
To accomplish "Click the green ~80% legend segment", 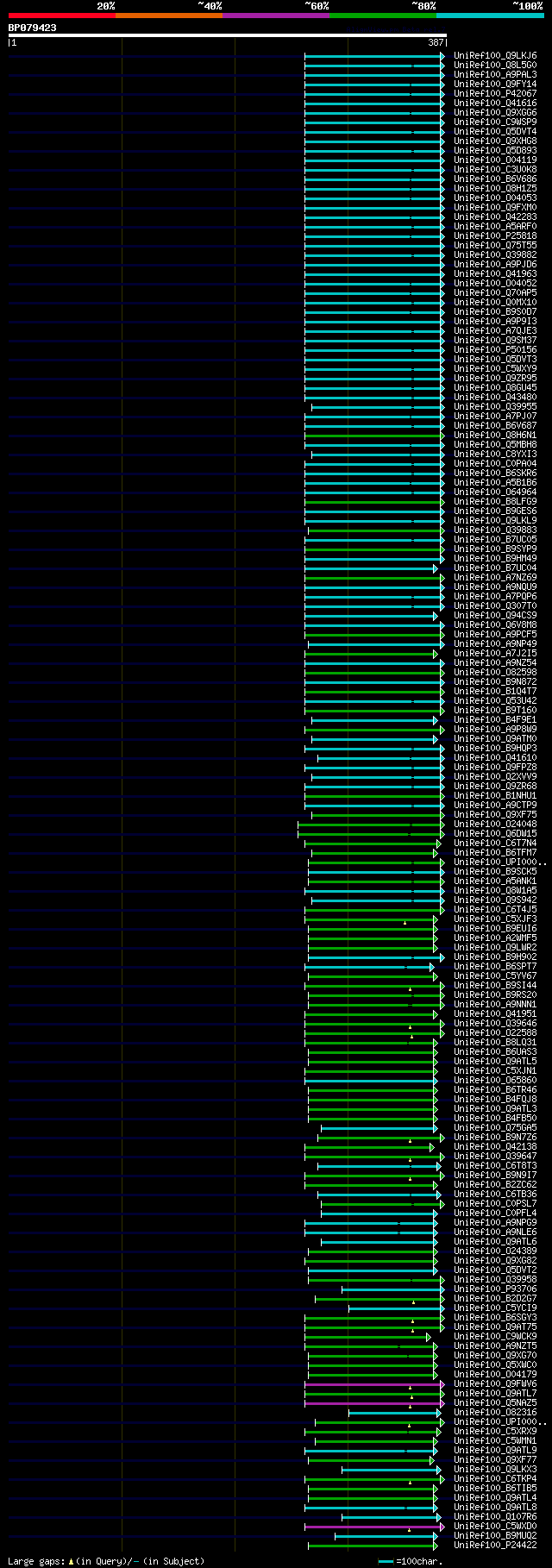I will point(382,16).
